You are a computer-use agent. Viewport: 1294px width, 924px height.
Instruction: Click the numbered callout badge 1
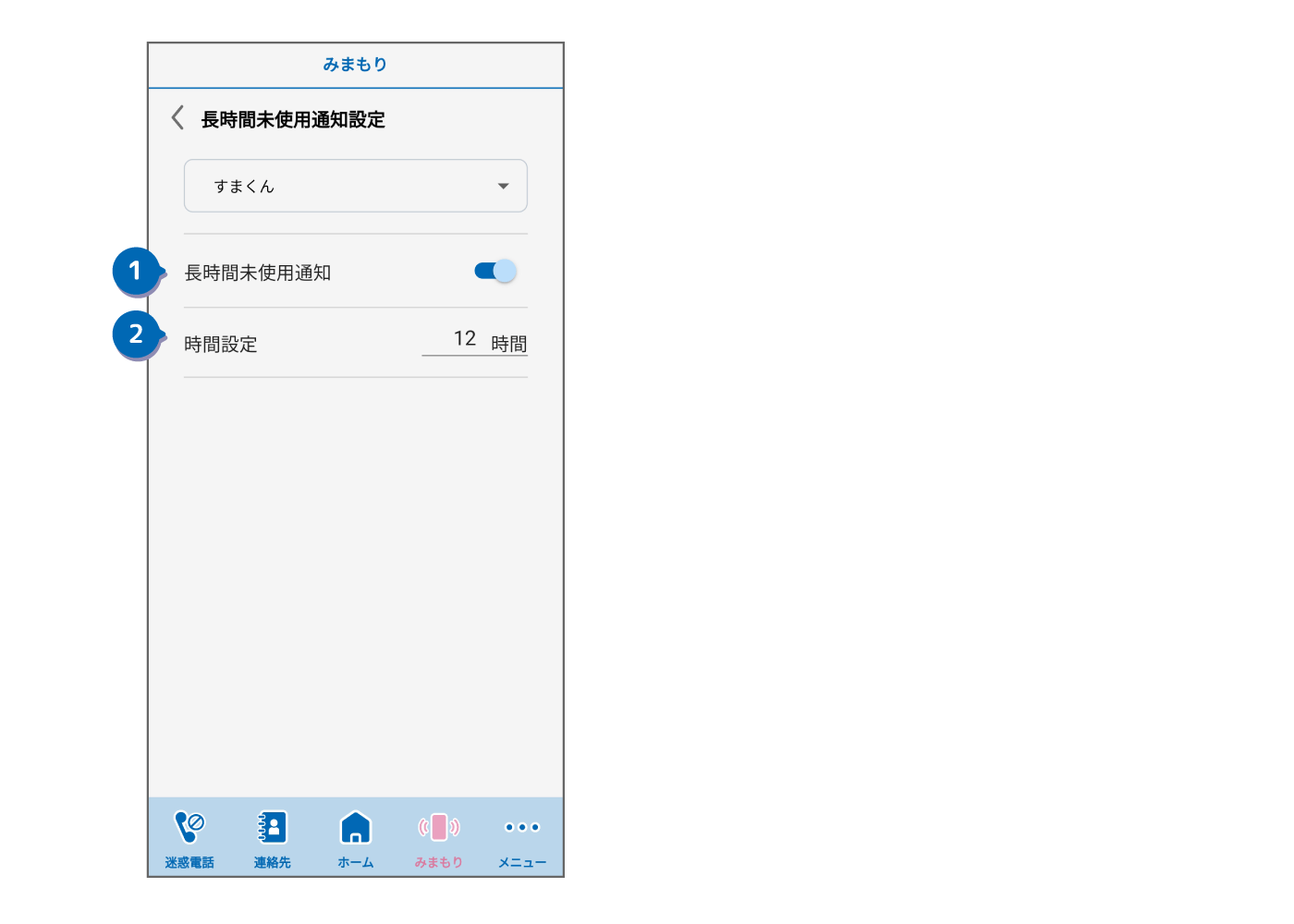coord(136,271)
